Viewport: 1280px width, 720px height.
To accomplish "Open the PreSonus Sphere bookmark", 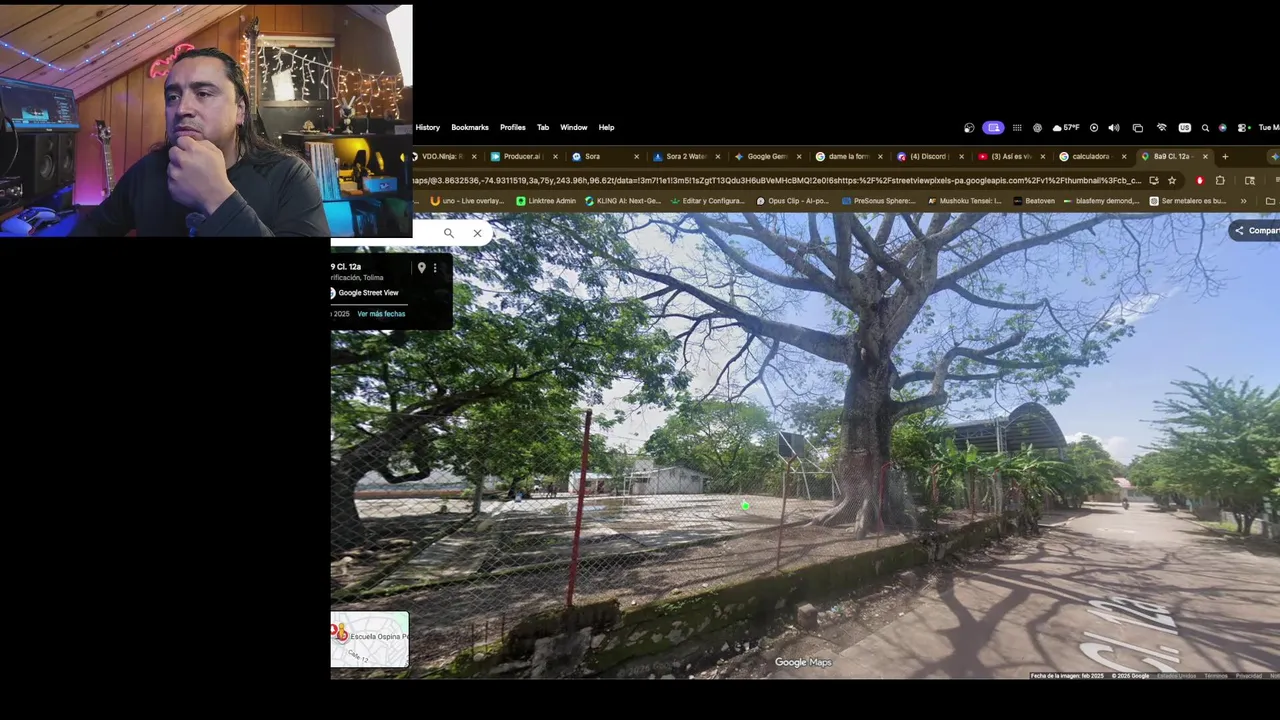I will 878,201.
